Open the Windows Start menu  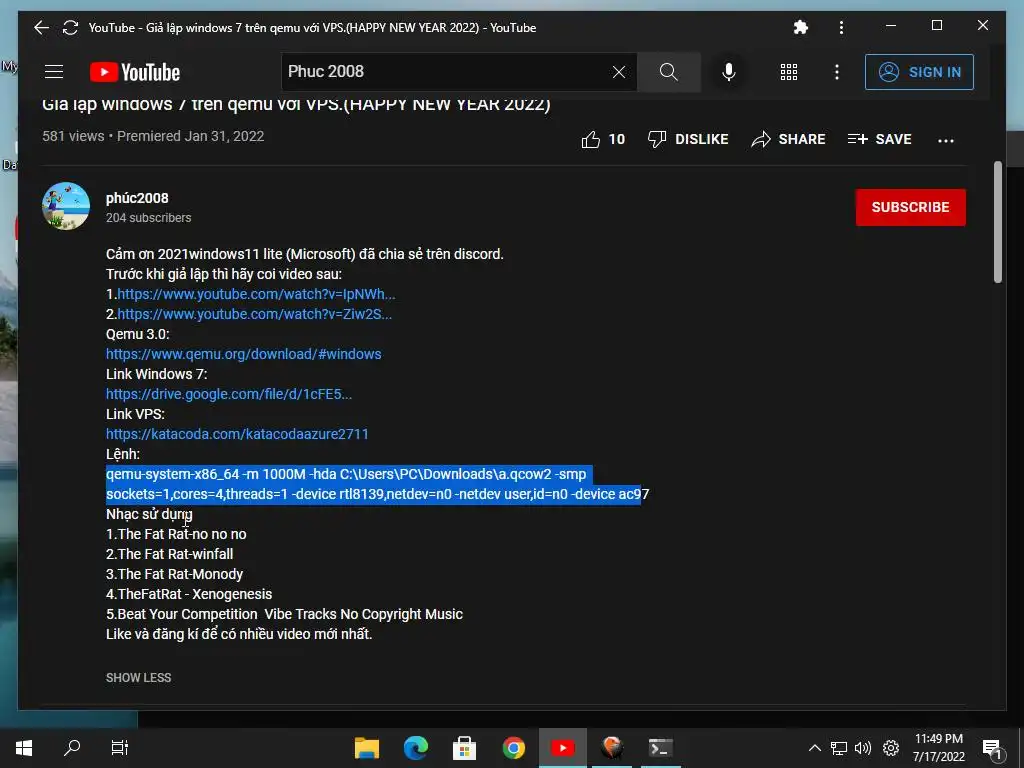click(x=24, y=748)
